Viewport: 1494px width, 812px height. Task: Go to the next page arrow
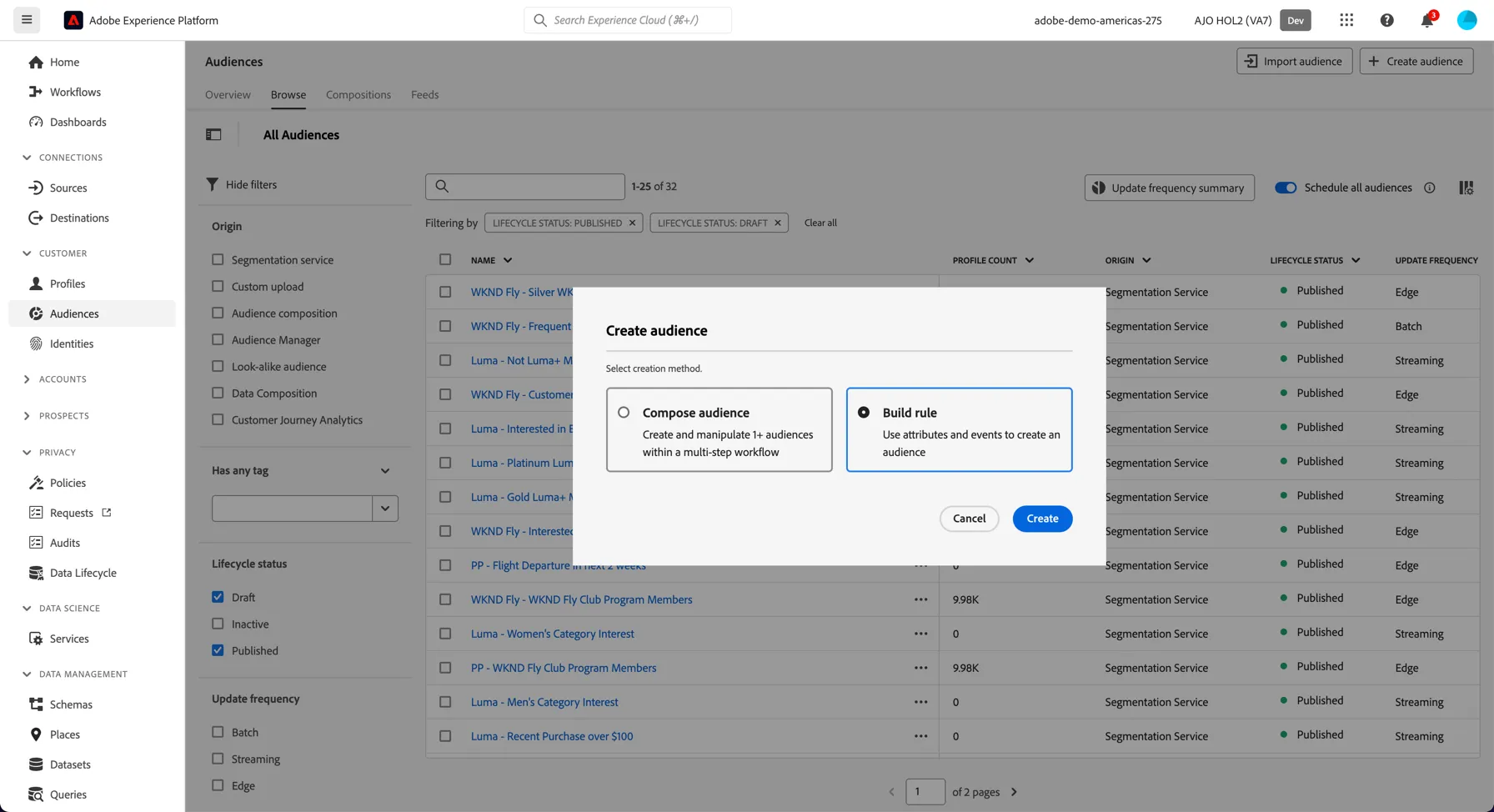point(1014,792)
